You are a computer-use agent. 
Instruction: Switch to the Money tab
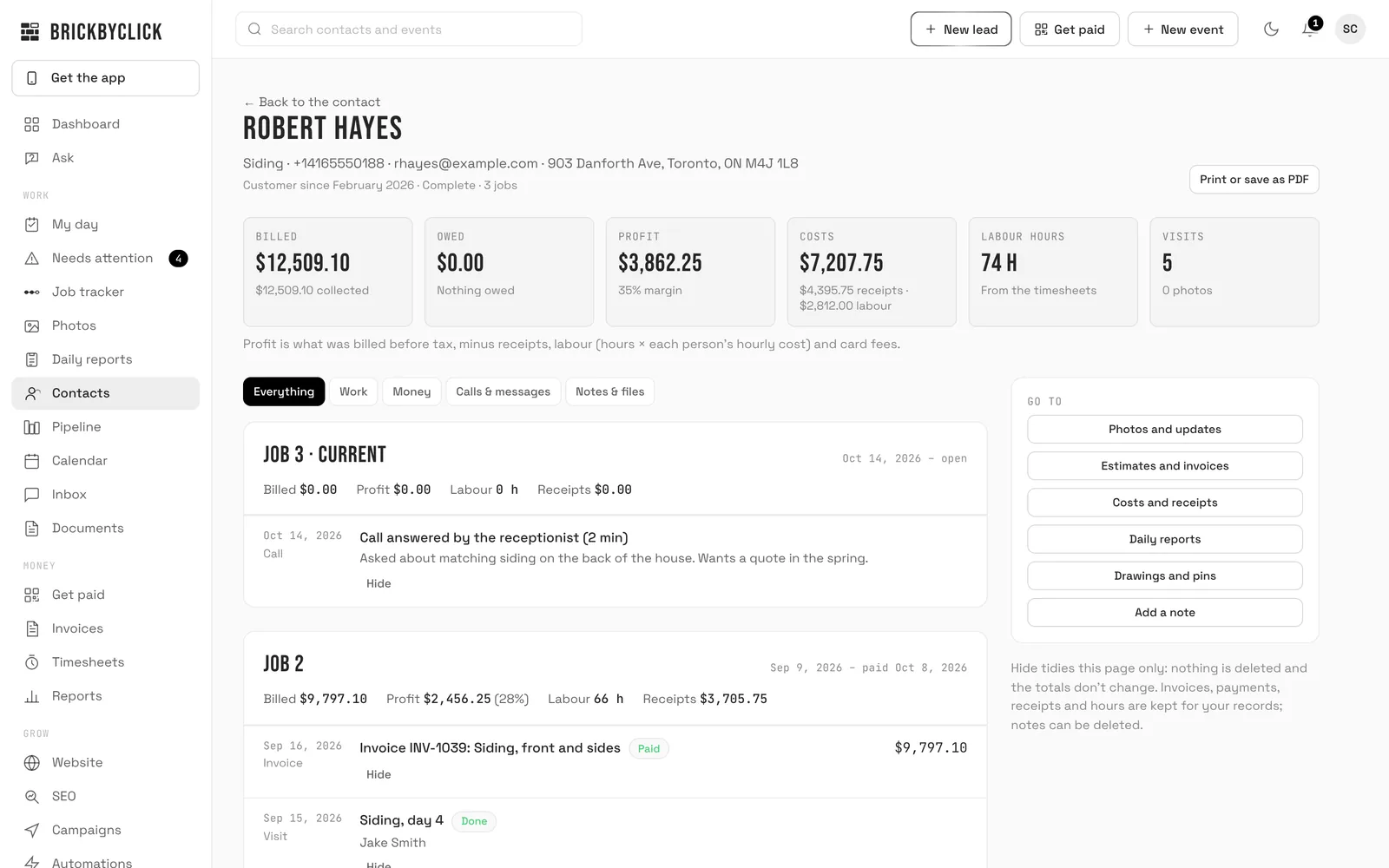[x=411, y=391]
